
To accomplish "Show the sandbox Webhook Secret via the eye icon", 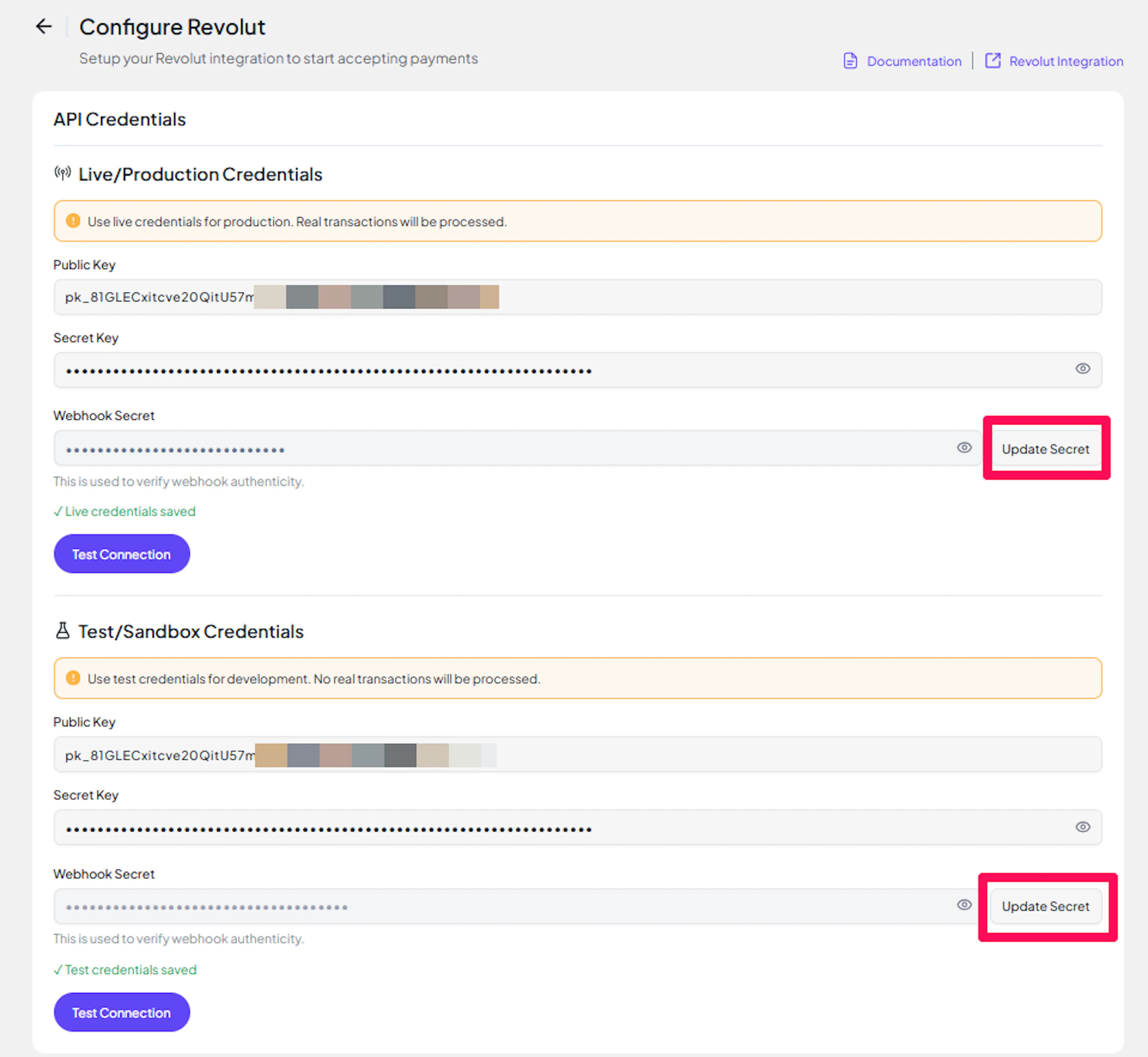I will 964,905.
